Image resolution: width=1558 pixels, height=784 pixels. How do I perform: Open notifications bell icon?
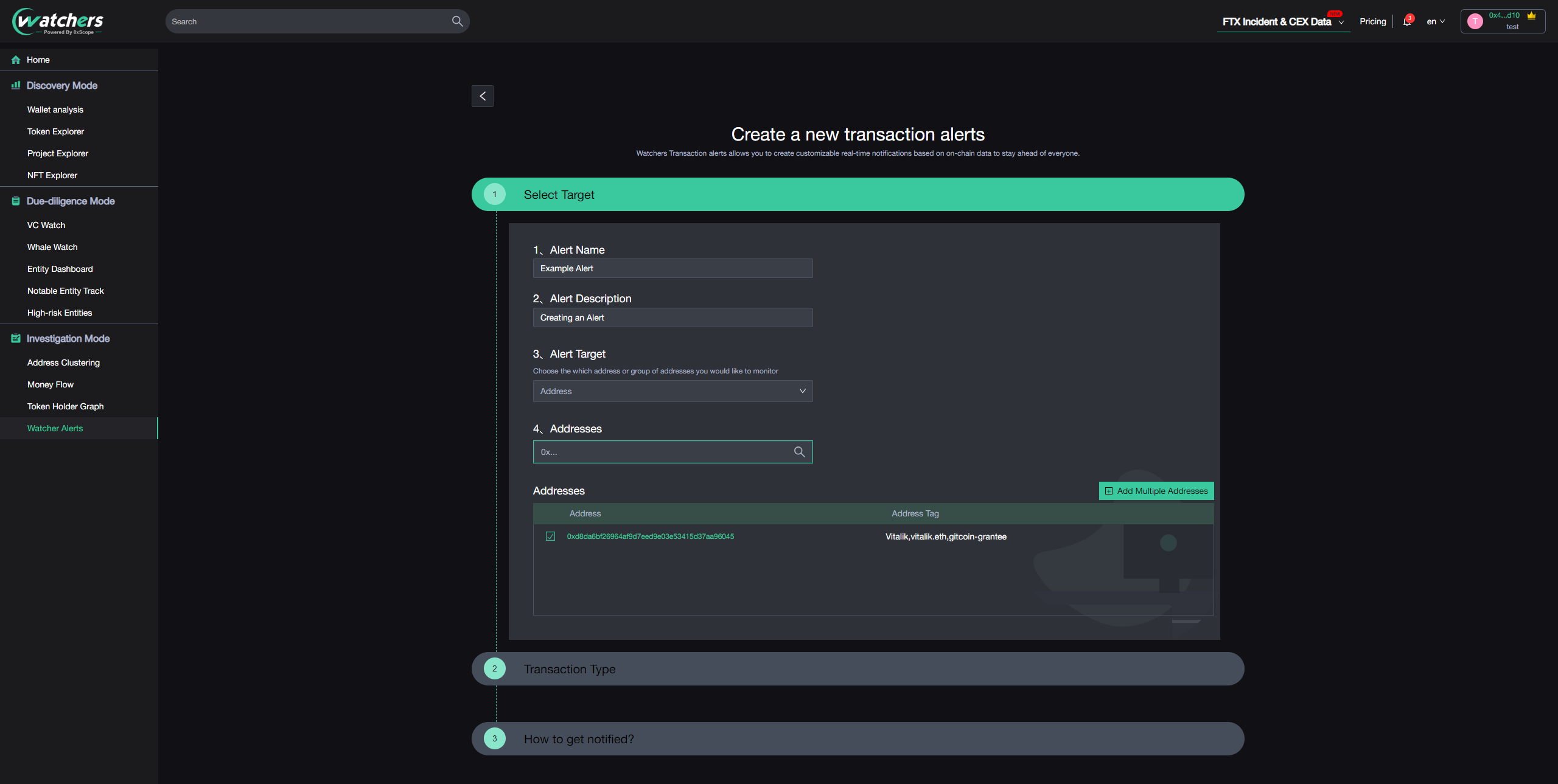pos(1406,22)
